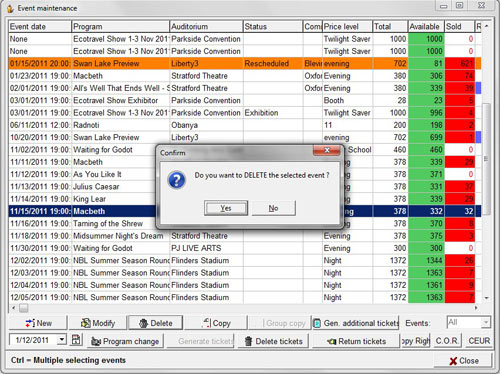Sort by Event date column header
This screenshot has width=500, height=374.
(40, 27)
